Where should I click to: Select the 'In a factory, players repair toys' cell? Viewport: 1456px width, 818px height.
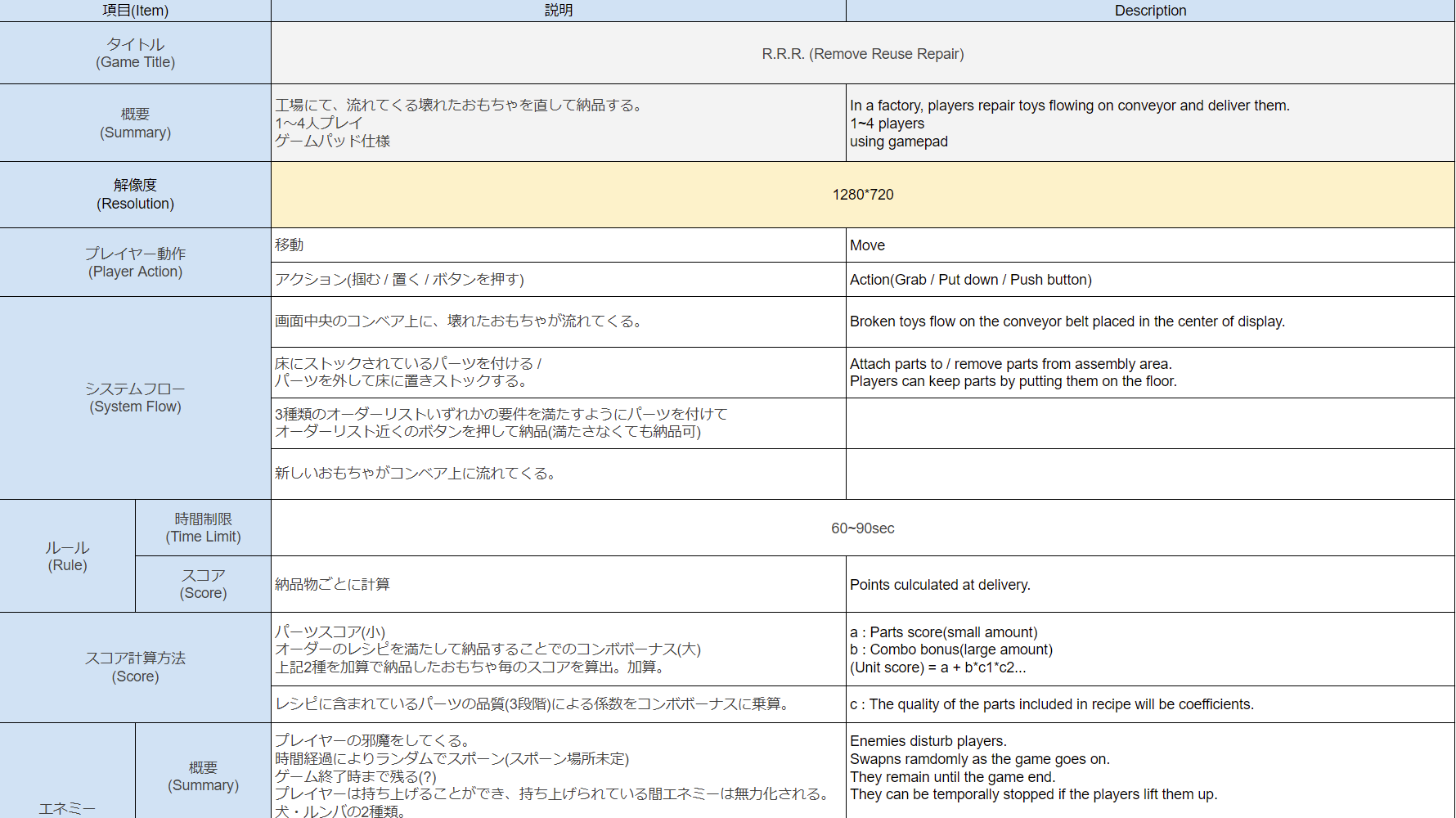tap(1151, 123)
